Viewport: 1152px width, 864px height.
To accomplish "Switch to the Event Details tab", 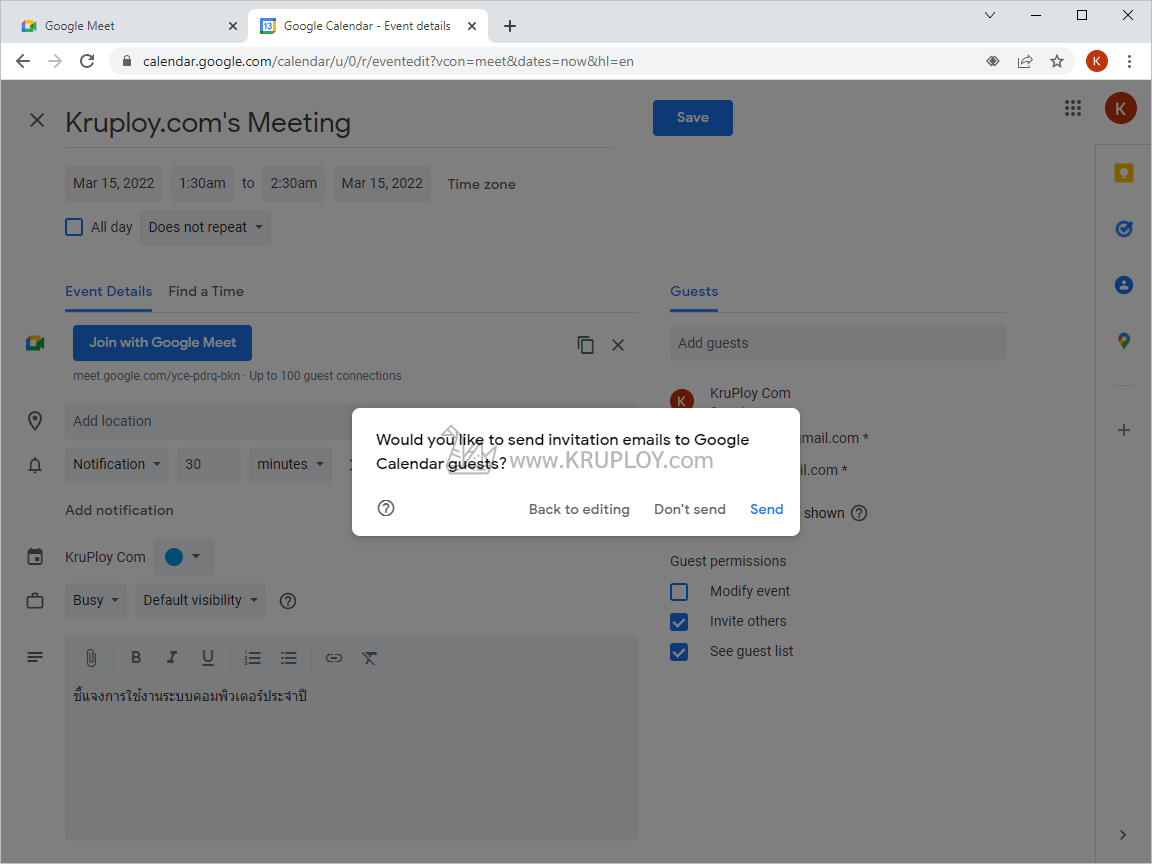I will point(109,292).
